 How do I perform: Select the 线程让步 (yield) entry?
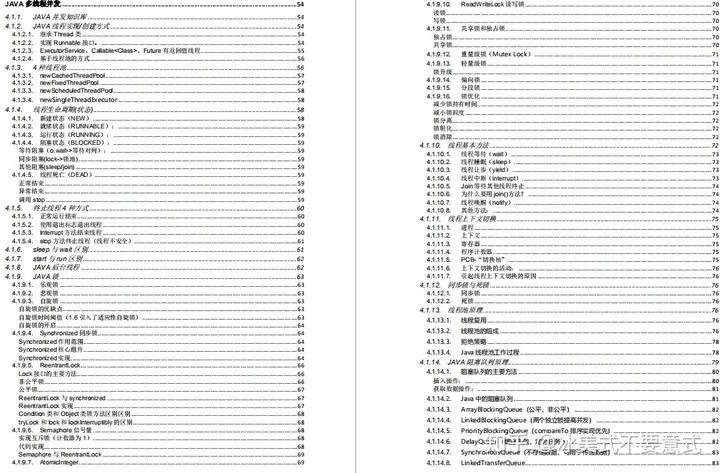573,169
